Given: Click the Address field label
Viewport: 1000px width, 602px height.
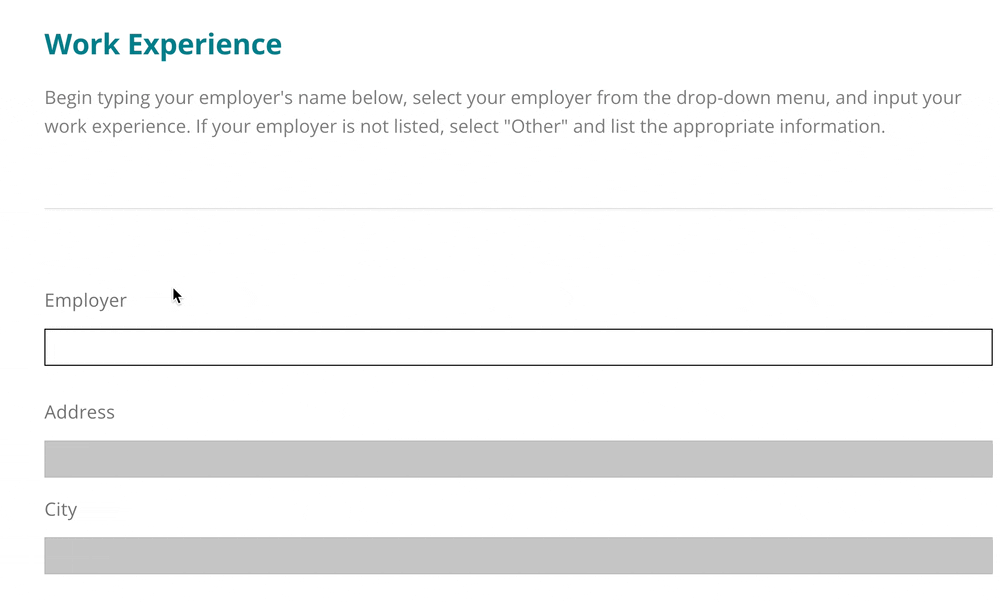Looking at the screenshot, I should 79,412.
